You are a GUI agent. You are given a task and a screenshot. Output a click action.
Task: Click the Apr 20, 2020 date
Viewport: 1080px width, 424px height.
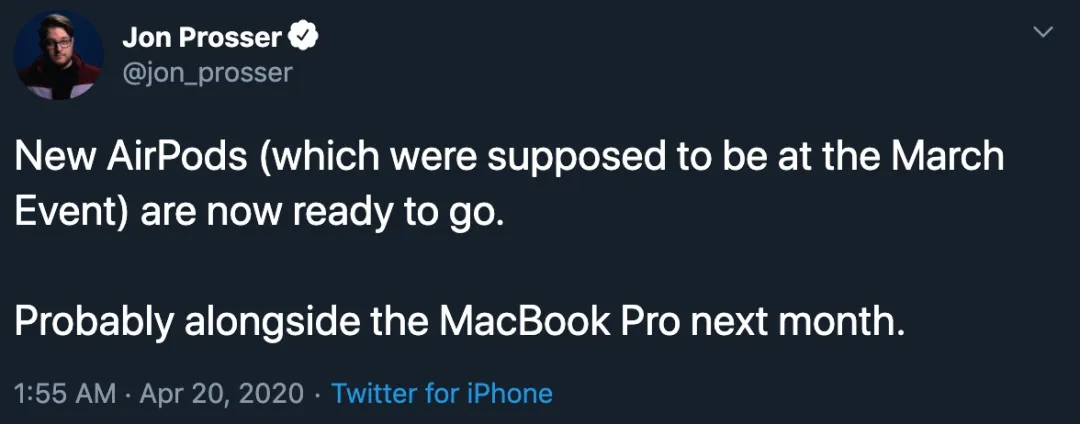coord(221,393)
